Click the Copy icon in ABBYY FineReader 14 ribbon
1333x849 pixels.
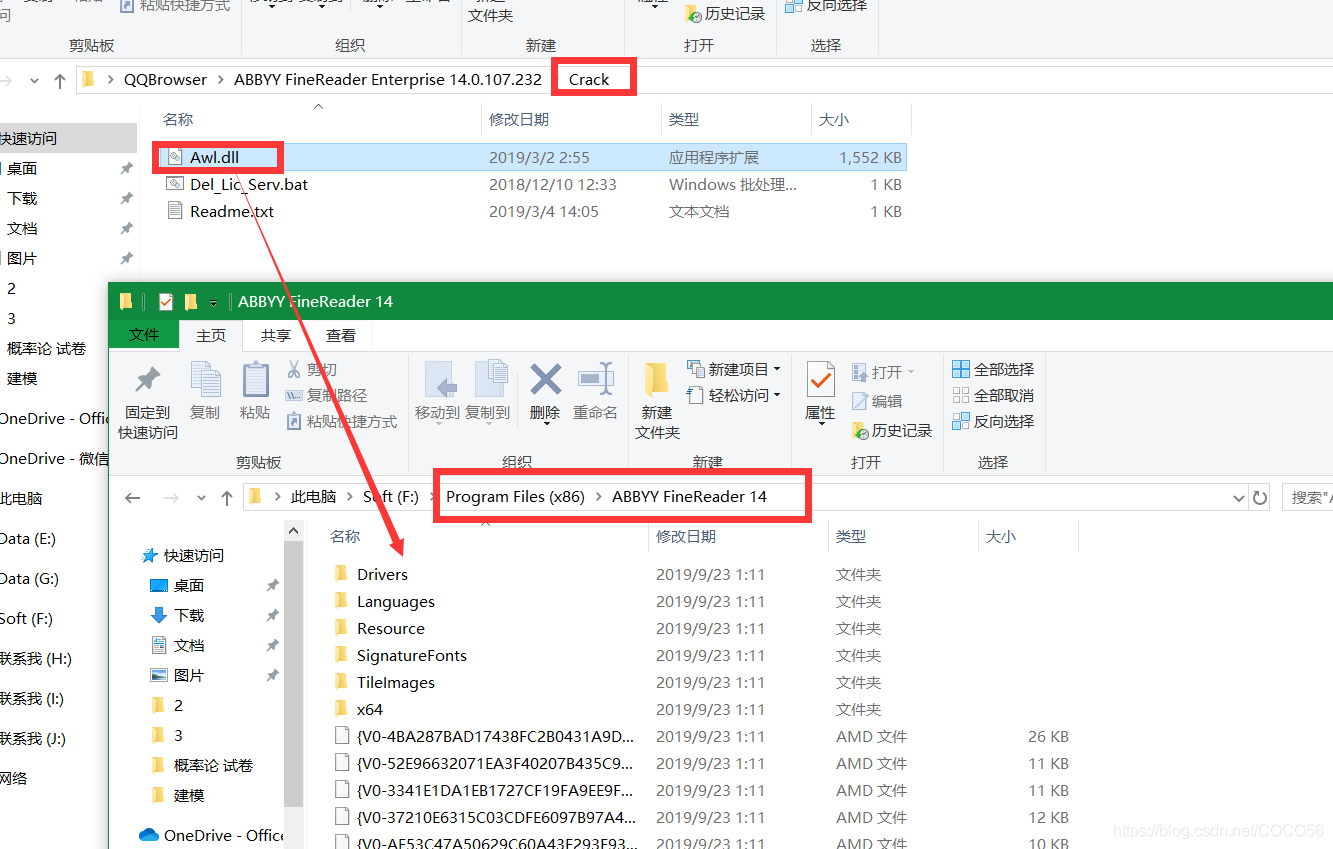pos(205,391)
